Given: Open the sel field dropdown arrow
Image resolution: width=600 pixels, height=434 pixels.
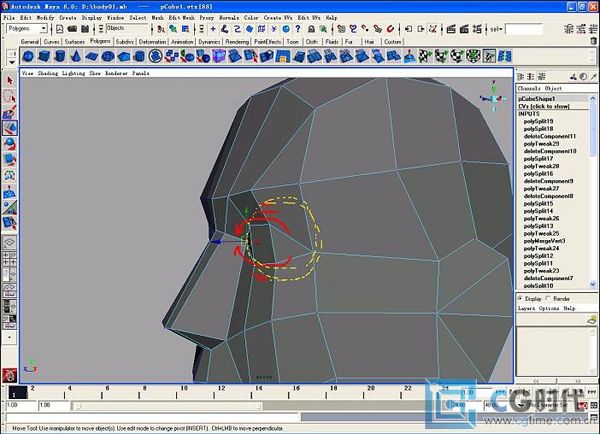Looking at the screenshot, I should (501, 29).
